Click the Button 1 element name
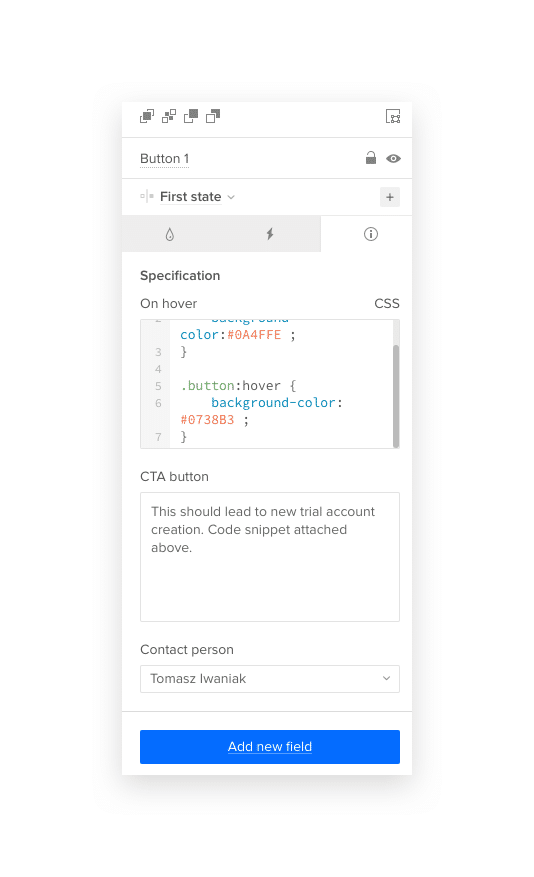 pyautogui.click(x=164, y=159)
